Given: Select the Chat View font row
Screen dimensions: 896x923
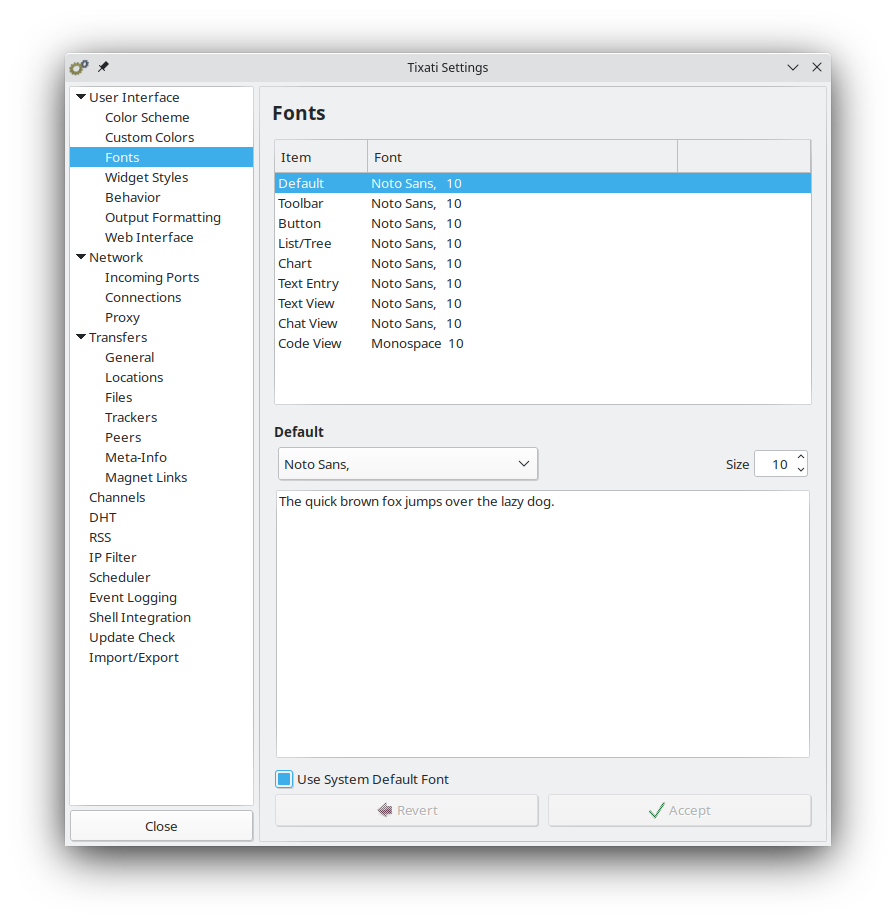Looking at the screenshot, I should 543,323.
